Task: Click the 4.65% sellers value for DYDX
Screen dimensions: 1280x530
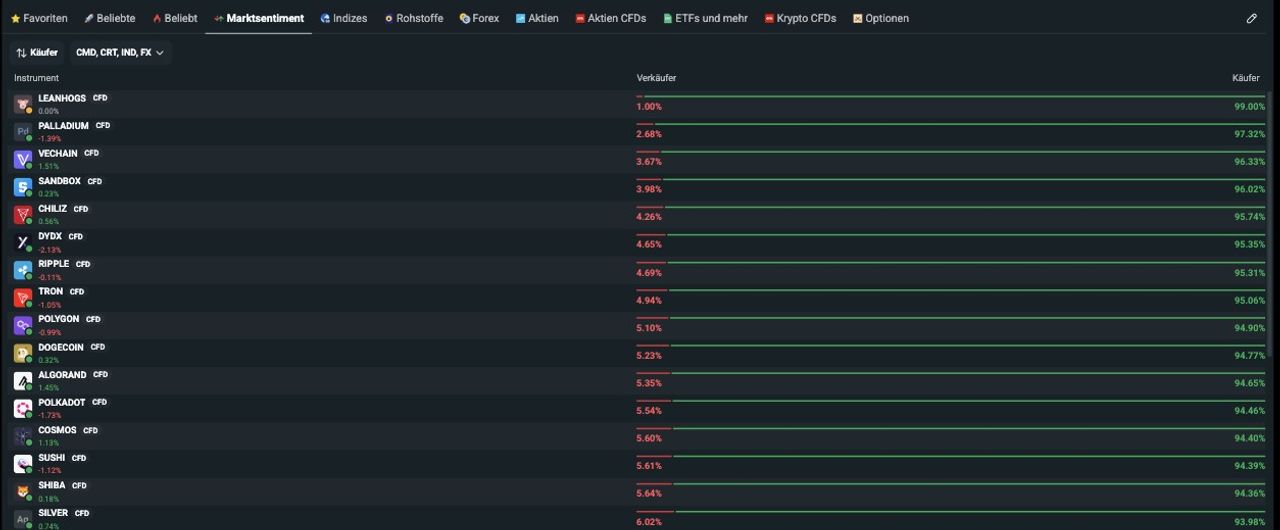Action: point(649,244)
